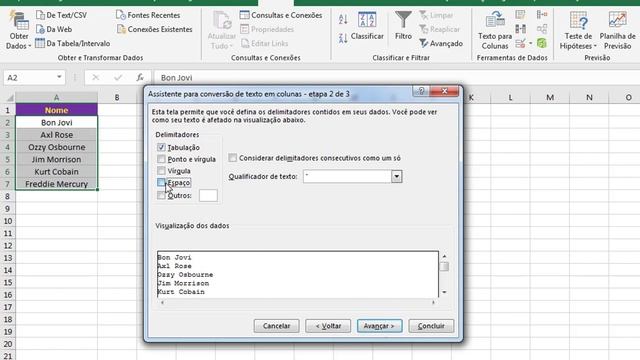The image size is (640, 360).
Task: Click the Outros custom delimiter field
Action: (x=208, y=196)
